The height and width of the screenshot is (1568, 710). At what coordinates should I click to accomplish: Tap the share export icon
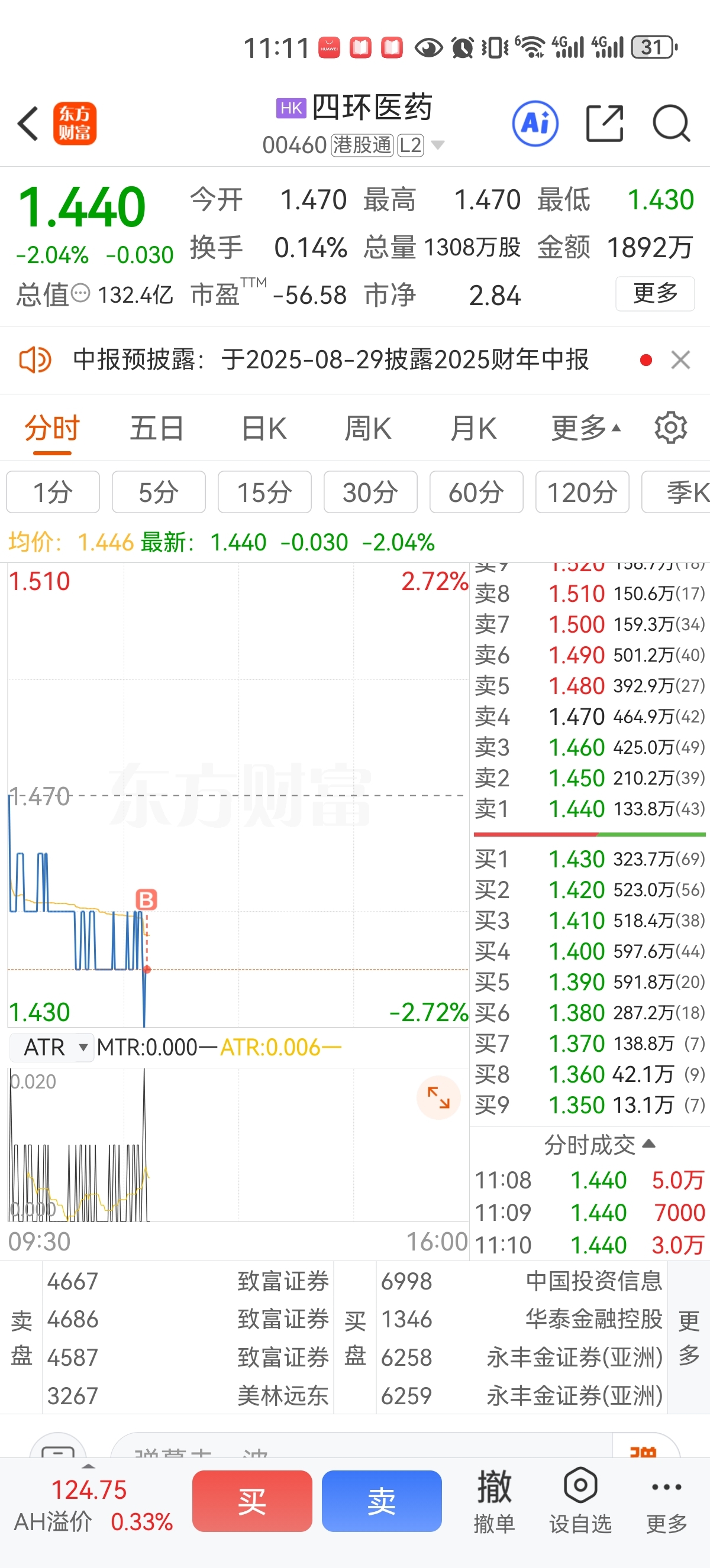605,124
